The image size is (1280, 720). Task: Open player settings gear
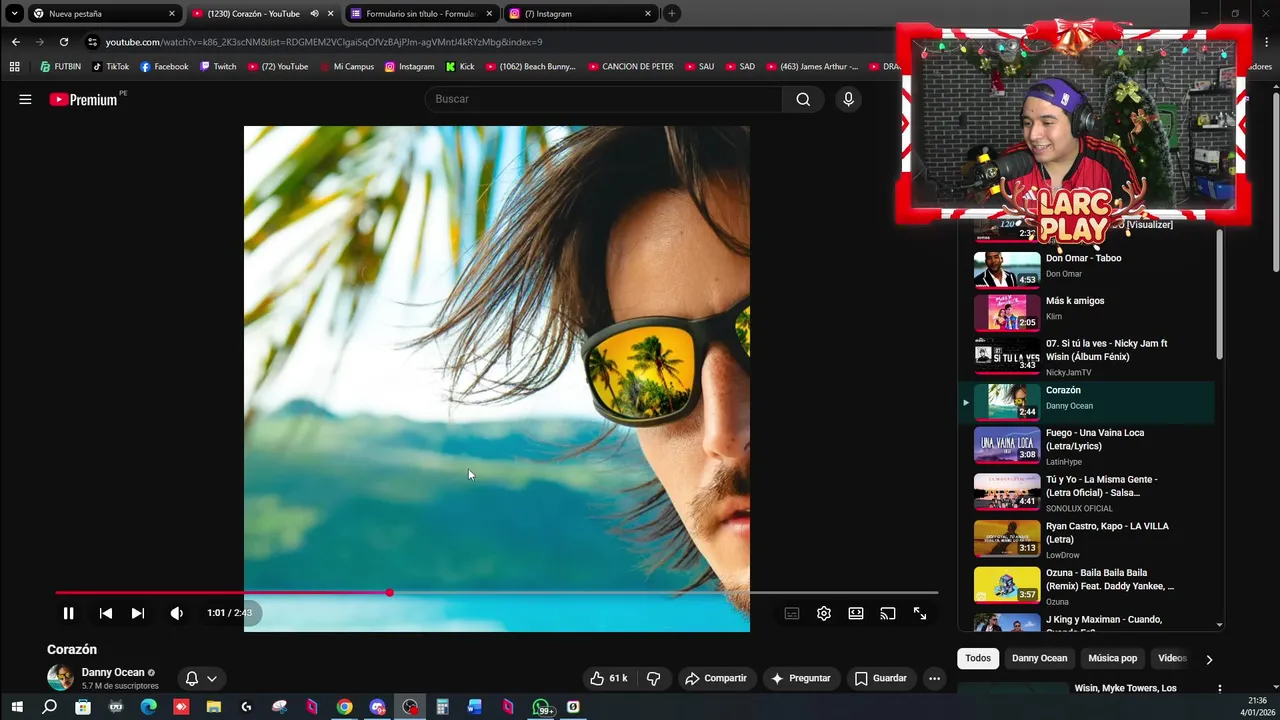(x=824, y=613)
